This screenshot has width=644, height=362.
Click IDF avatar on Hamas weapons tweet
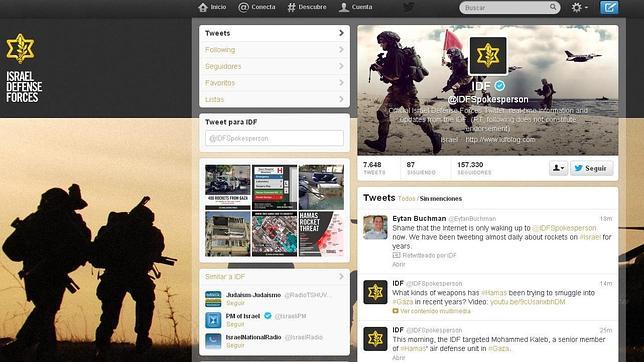click(375, 292)
